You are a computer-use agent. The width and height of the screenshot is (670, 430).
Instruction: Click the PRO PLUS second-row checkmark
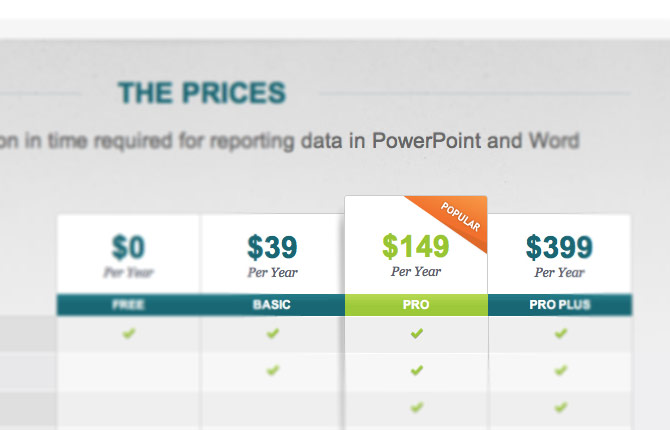point(561,370)
